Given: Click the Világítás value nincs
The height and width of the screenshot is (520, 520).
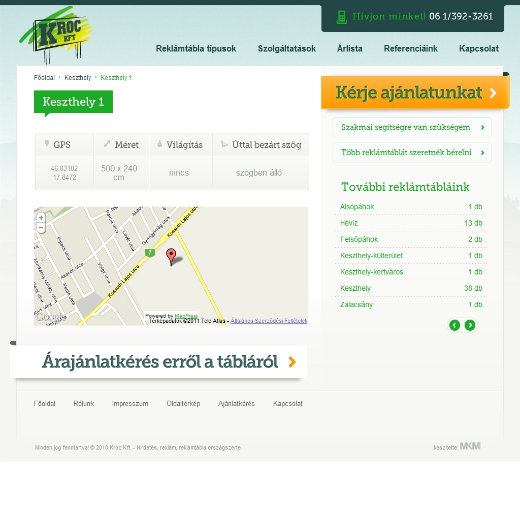Looking at the screenshot, I should (x=179, y=173).
